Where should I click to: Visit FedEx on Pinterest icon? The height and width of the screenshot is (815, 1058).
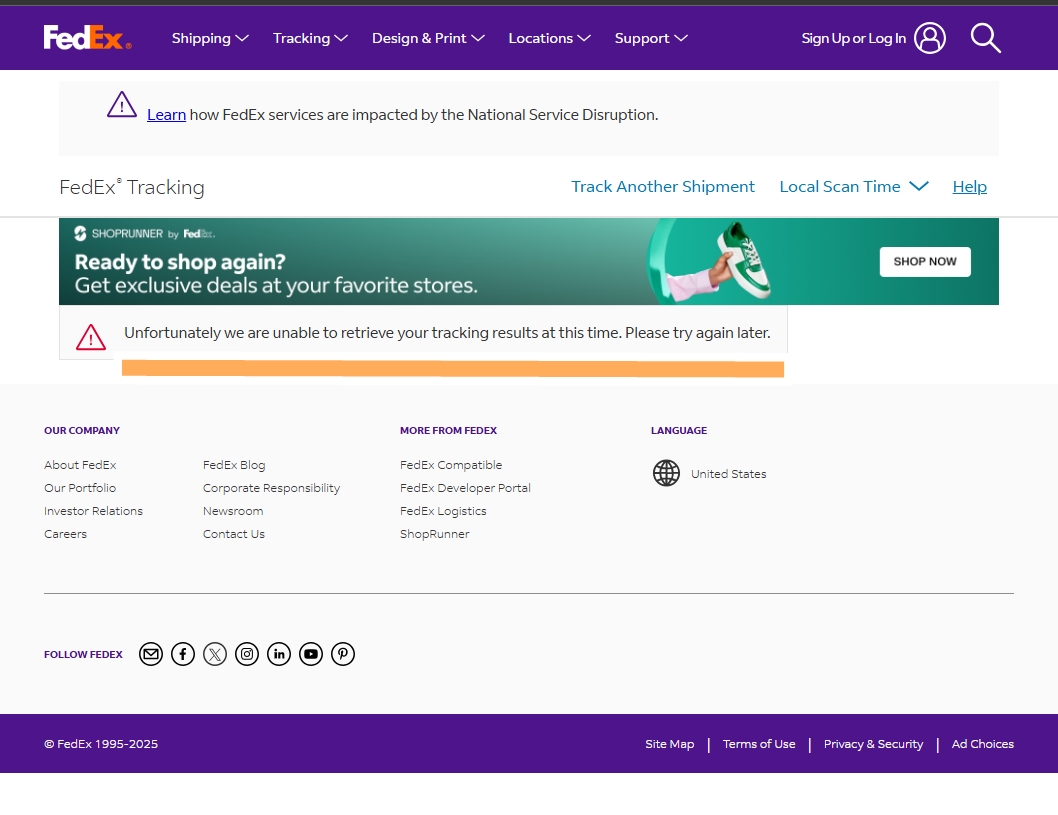343,654
